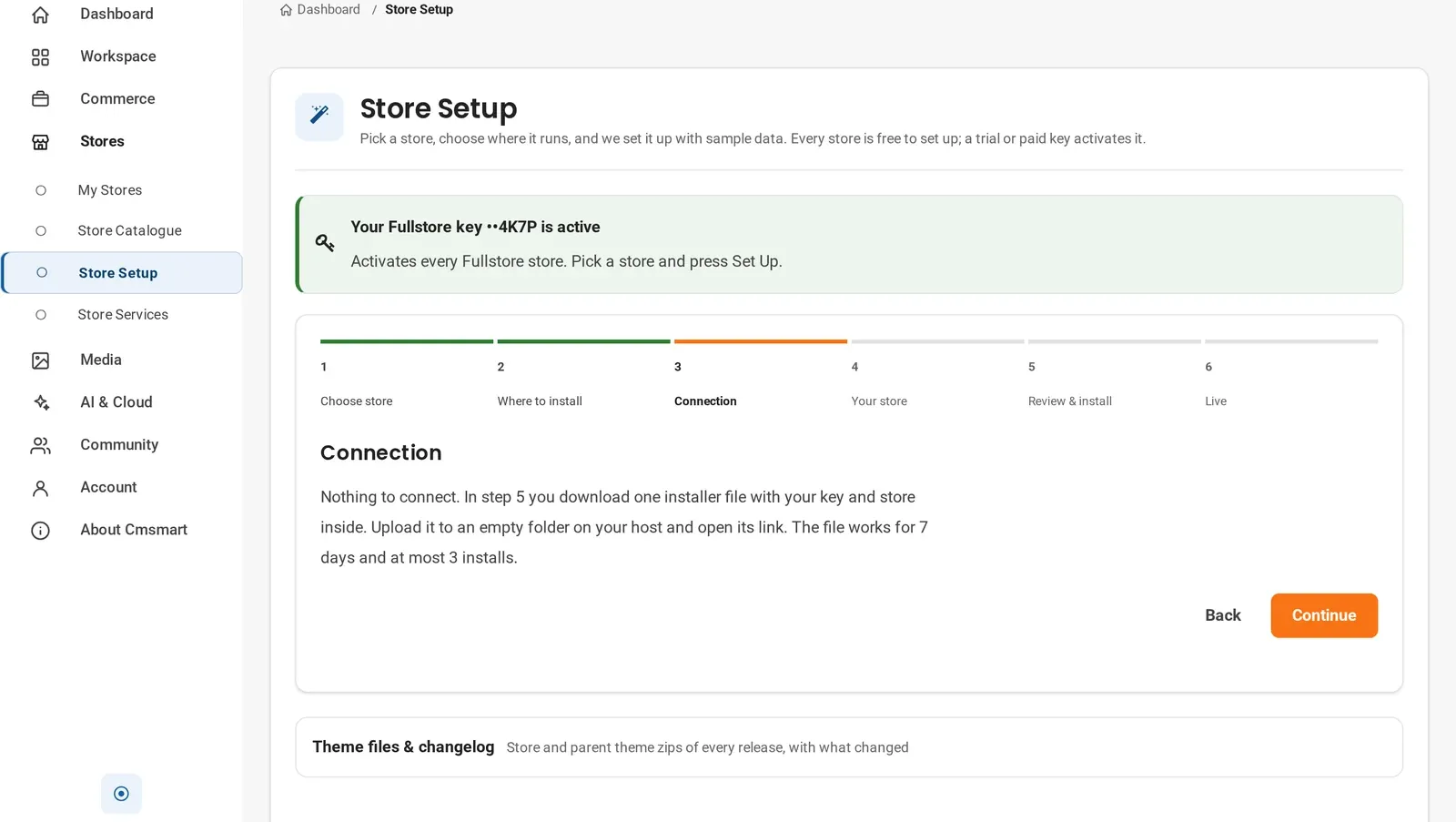Screen dimensions: 1456x822
Task: Click the 'Your Fullstore key ••4K7P is active' text
Action: click(475, 228)
